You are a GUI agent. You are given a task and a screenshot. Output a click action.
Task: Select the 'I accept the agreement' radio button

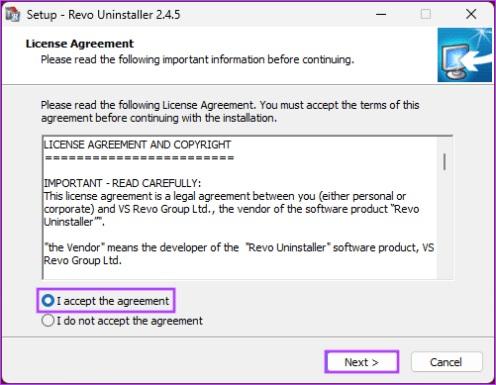(48, 301)
